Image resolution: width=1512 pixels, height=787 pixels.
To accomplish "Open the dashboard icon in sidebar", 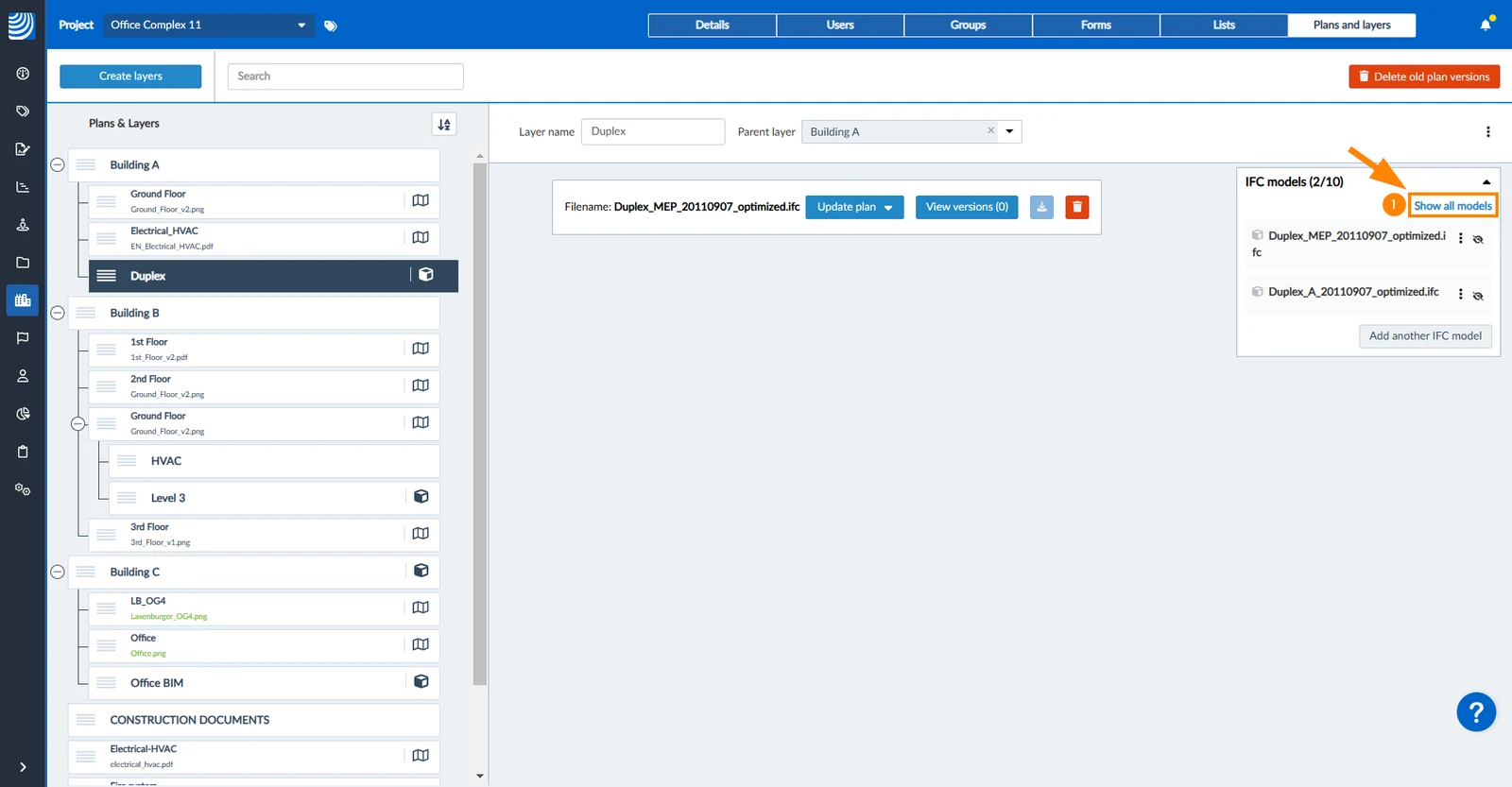I will click(23, 74).
